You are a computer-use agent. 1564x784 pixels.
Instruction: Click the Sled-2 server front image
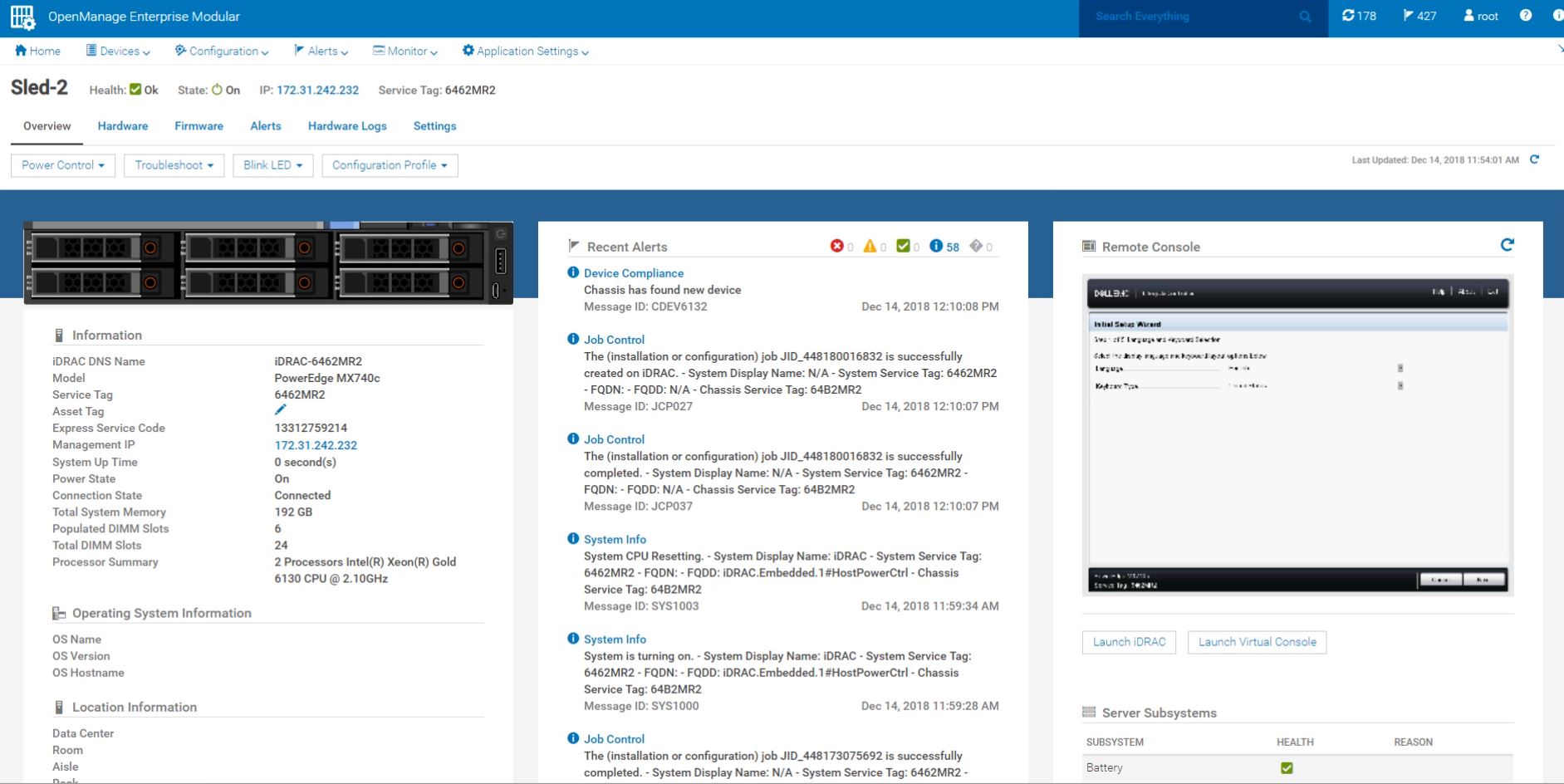[268, 262]
